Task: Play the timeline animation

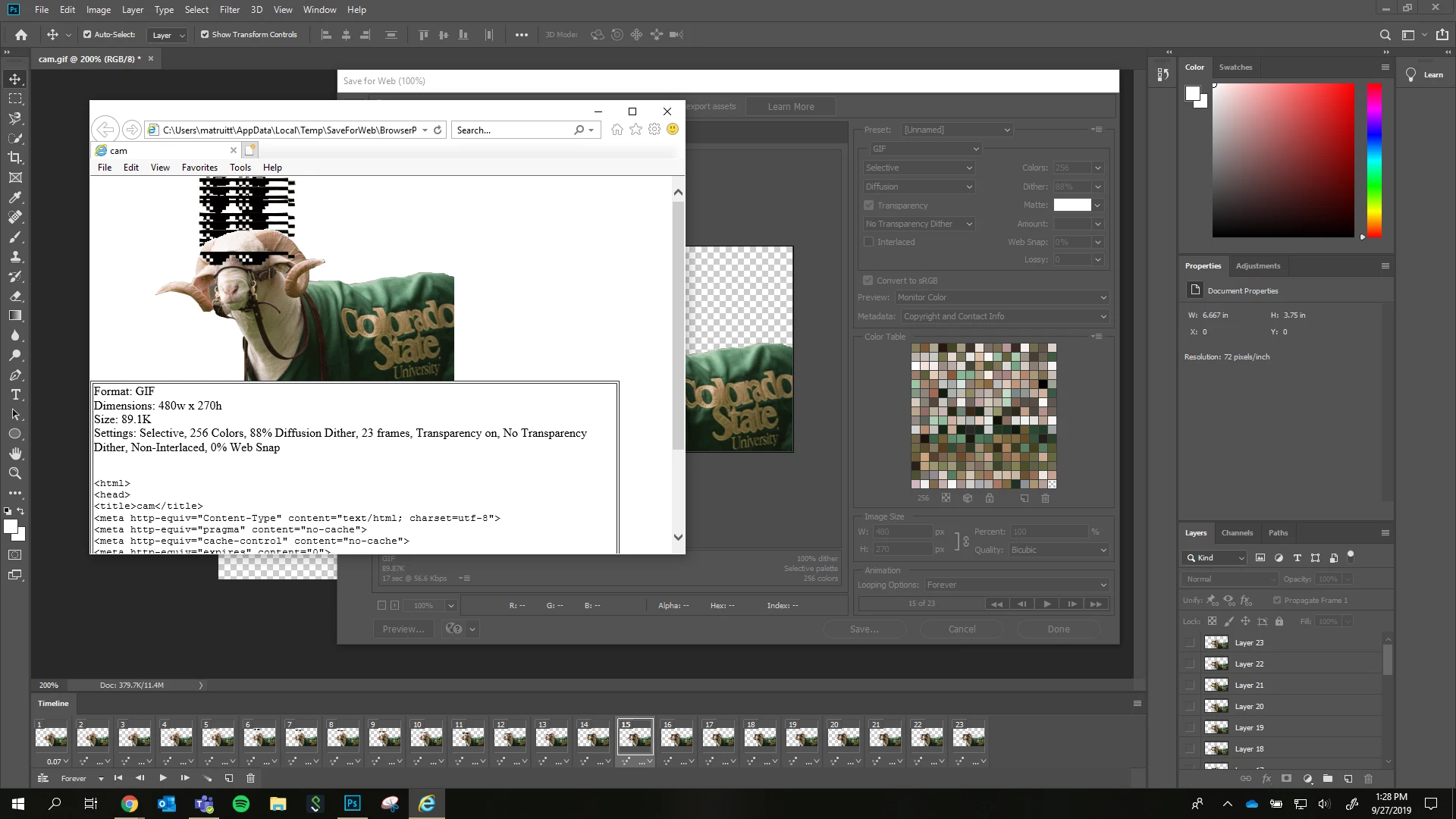Action: coord(163,778)
